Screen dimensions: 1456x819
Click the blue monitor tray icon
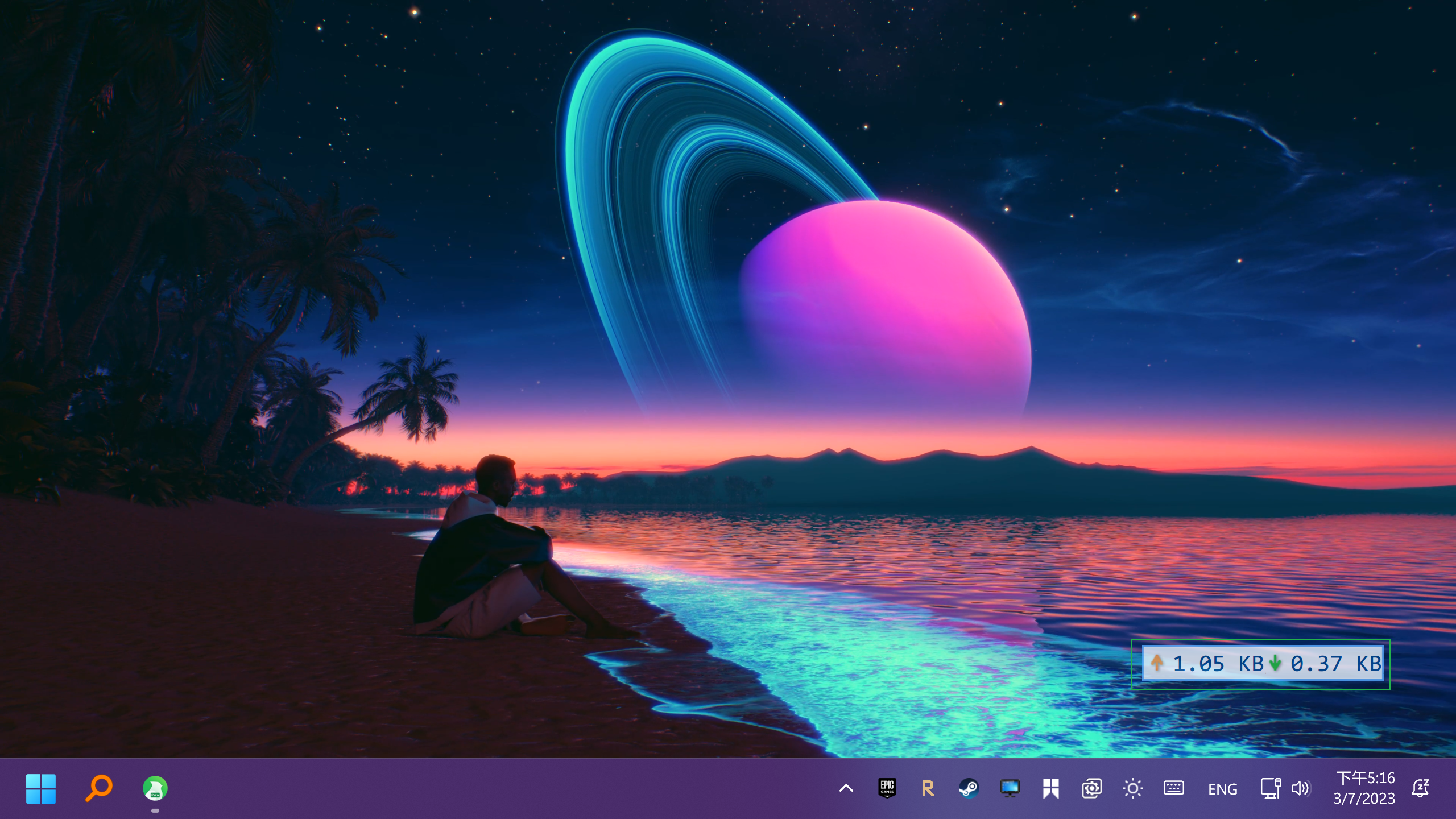(x=1010, y=788)
